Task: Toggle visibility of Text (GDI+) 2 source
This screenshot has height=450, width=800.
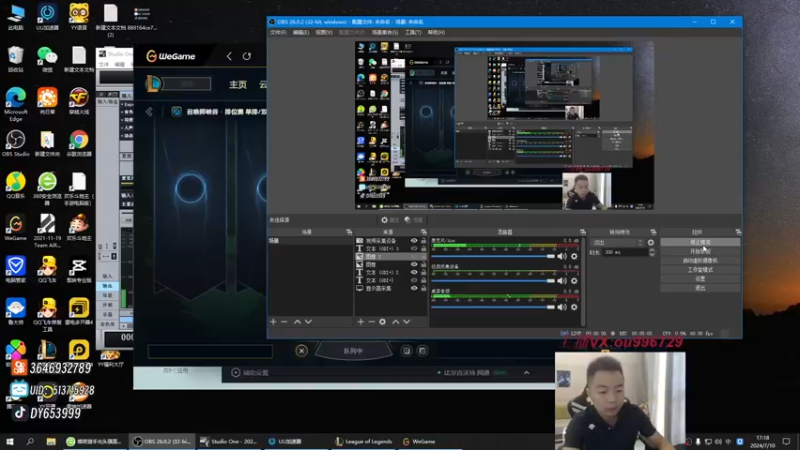Action: (414, 272)
